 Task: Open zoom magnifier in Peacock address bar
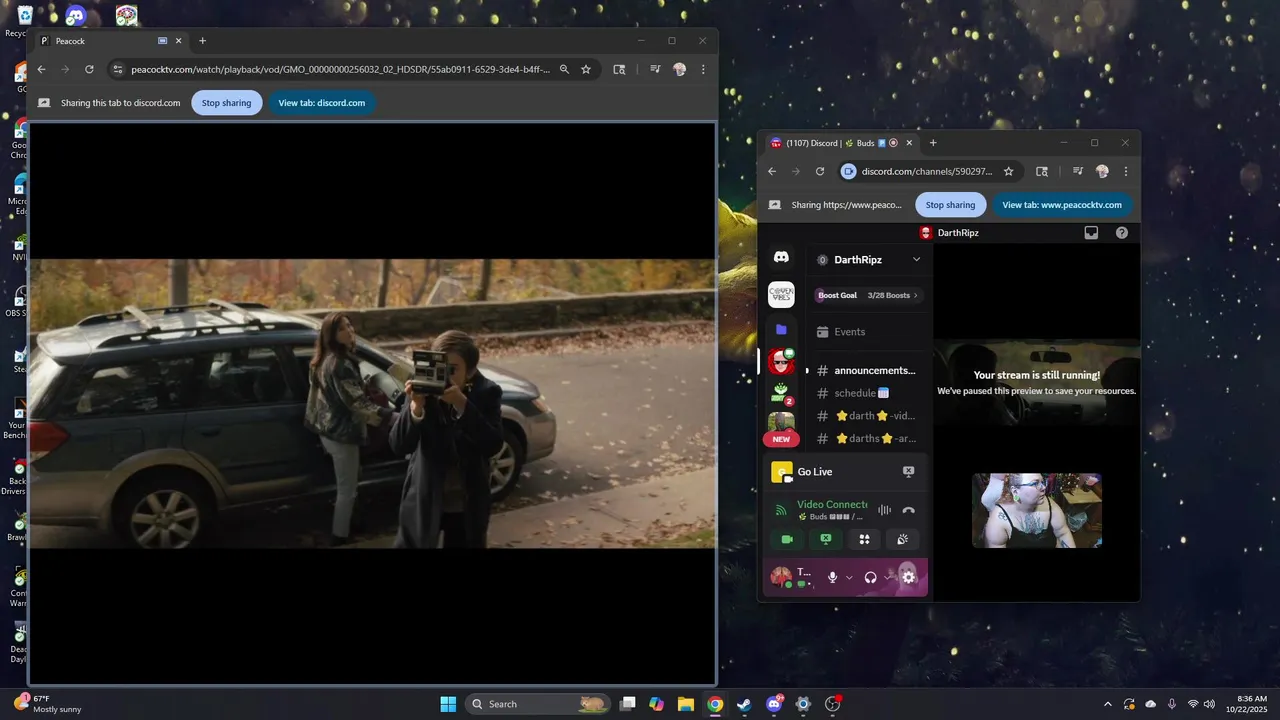coord(564,69)
